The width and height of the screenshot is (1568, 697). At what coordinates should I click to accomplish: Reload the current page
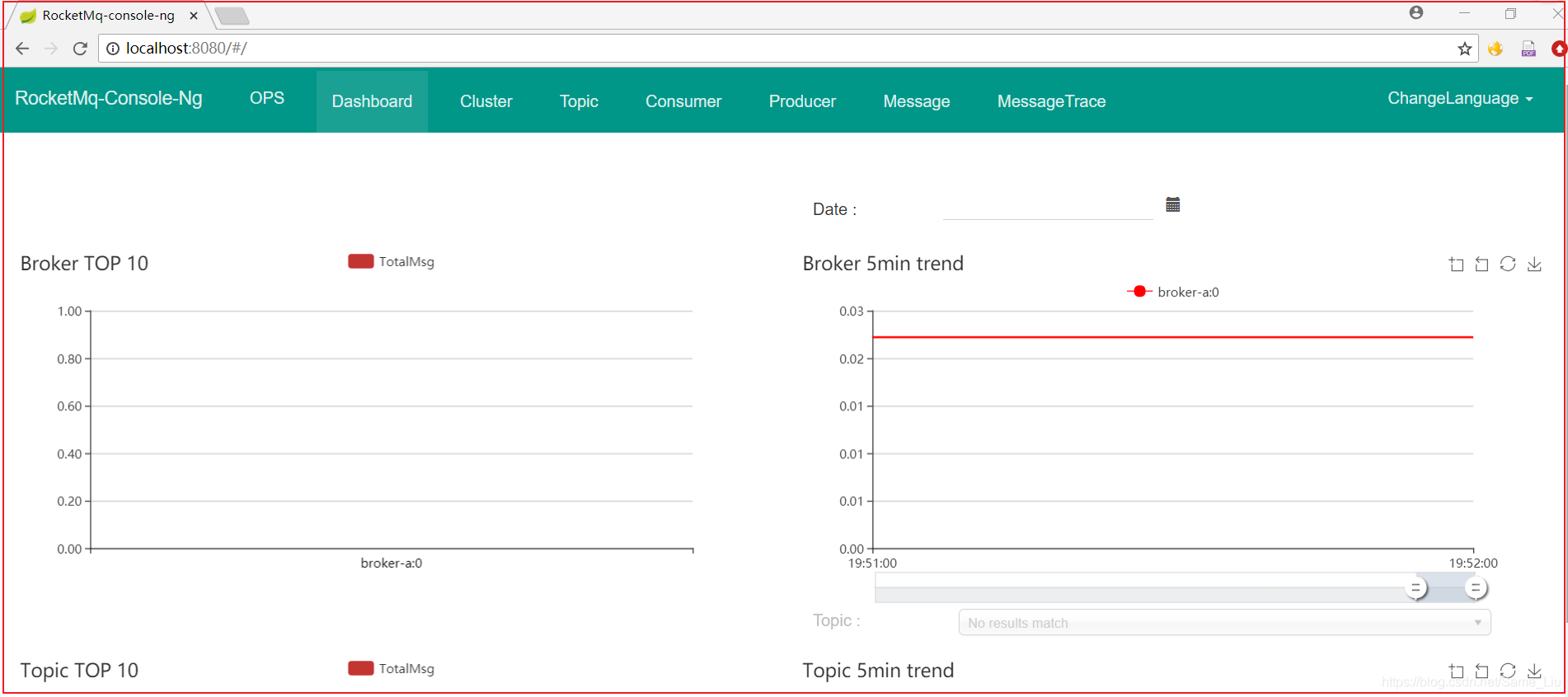[x=80, y=49]
